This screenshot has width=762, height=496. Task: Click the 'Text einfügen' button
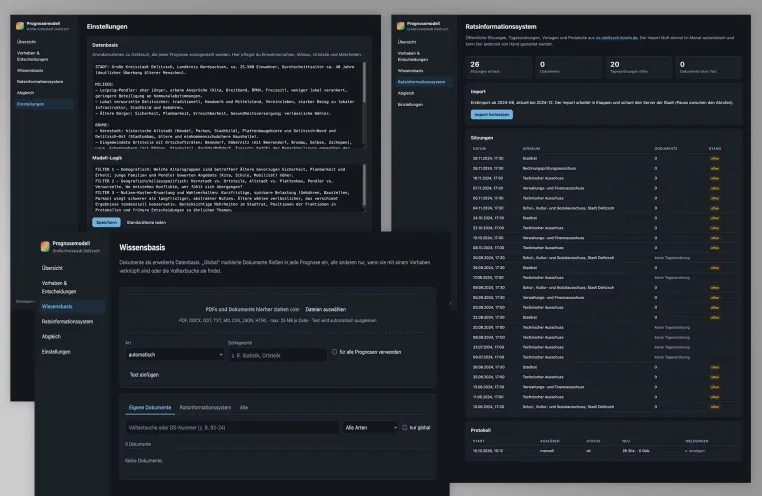click(144, 375)
